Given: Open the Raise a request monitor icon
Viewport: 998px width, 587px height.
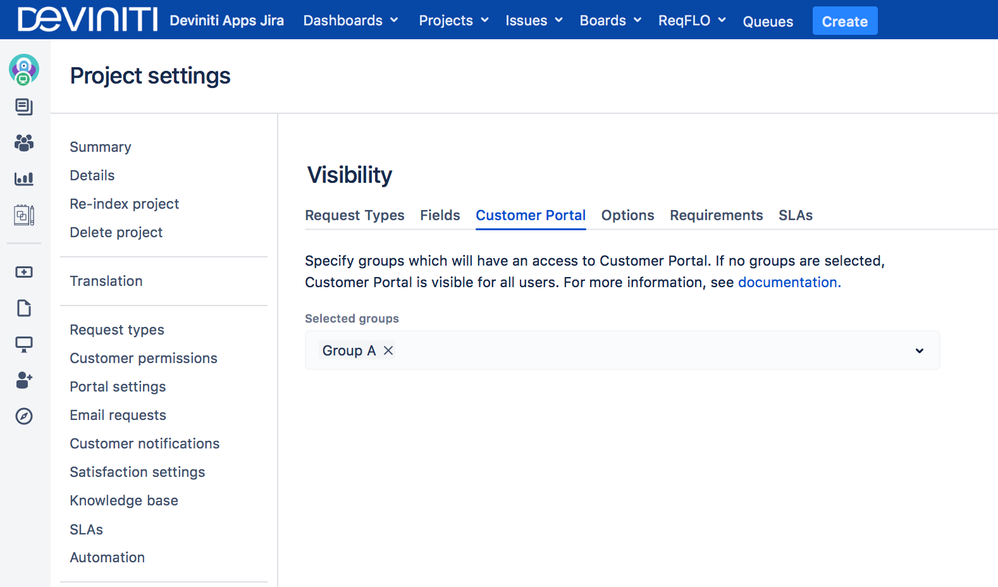Looking at the screenshot, I should pos(24,344).
